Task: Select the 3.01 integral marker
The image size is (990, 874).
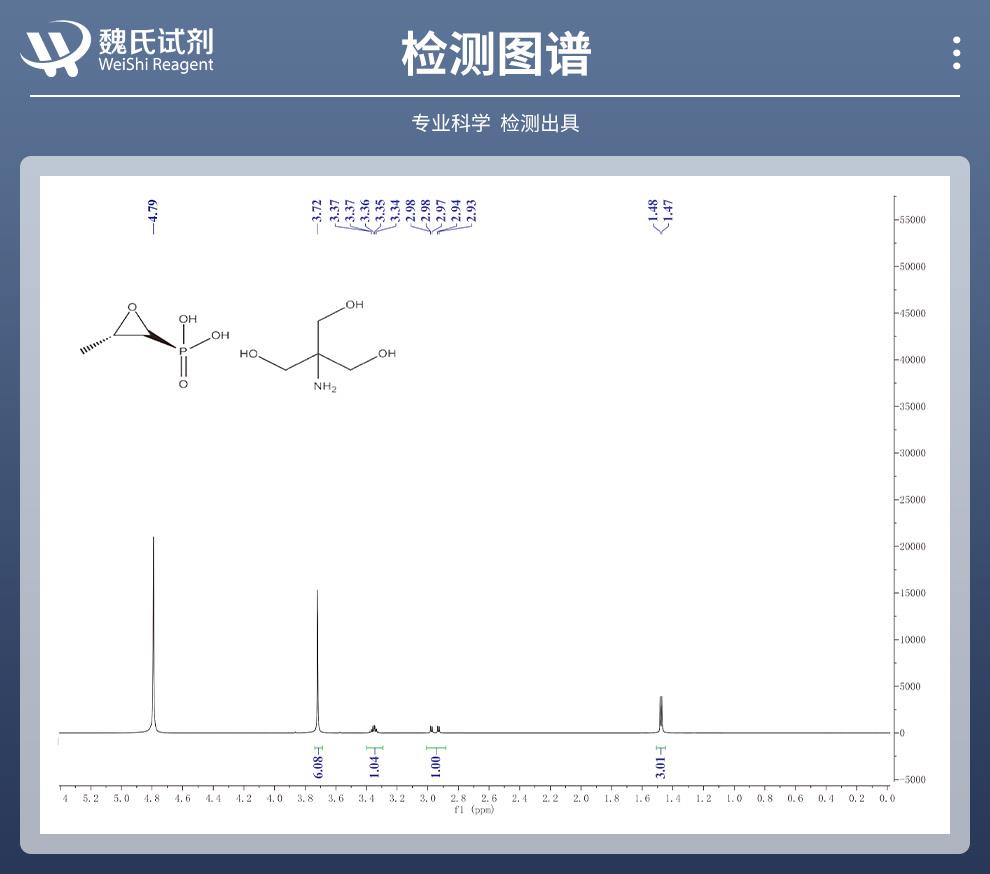Action: click(x=660, y=765)
